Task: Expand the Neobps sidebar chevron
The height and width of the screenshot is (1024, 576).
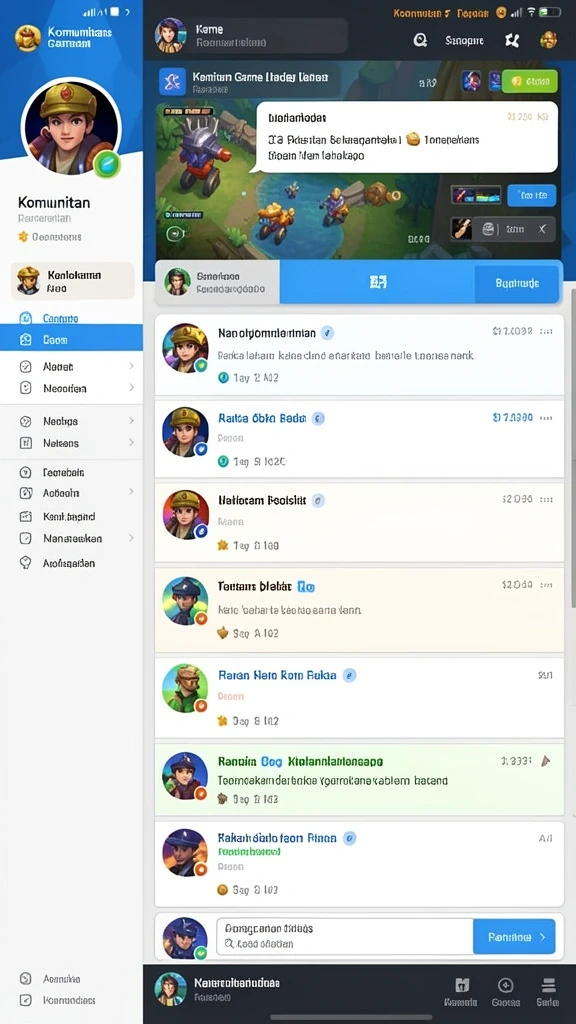Action: (131, 421)
